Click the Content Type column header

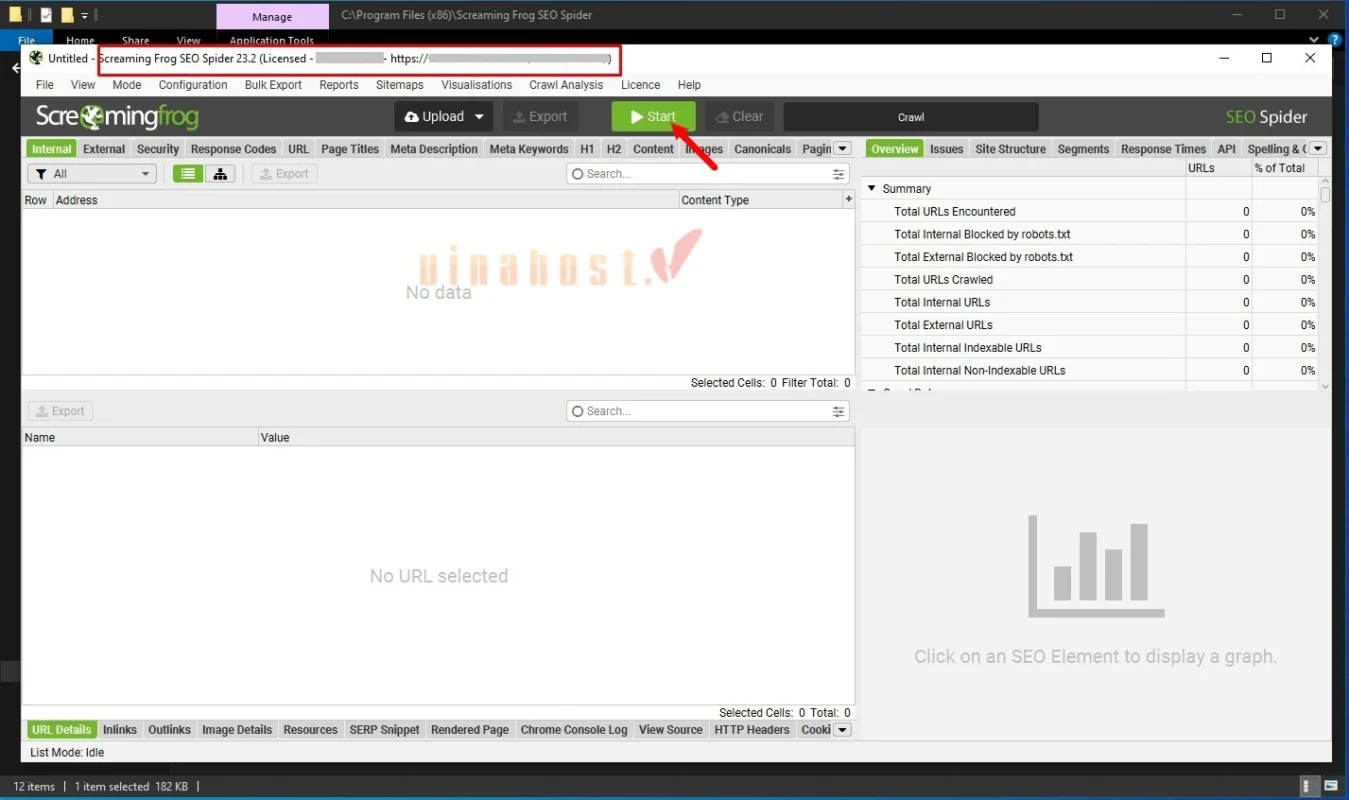(x=760, y=200)
